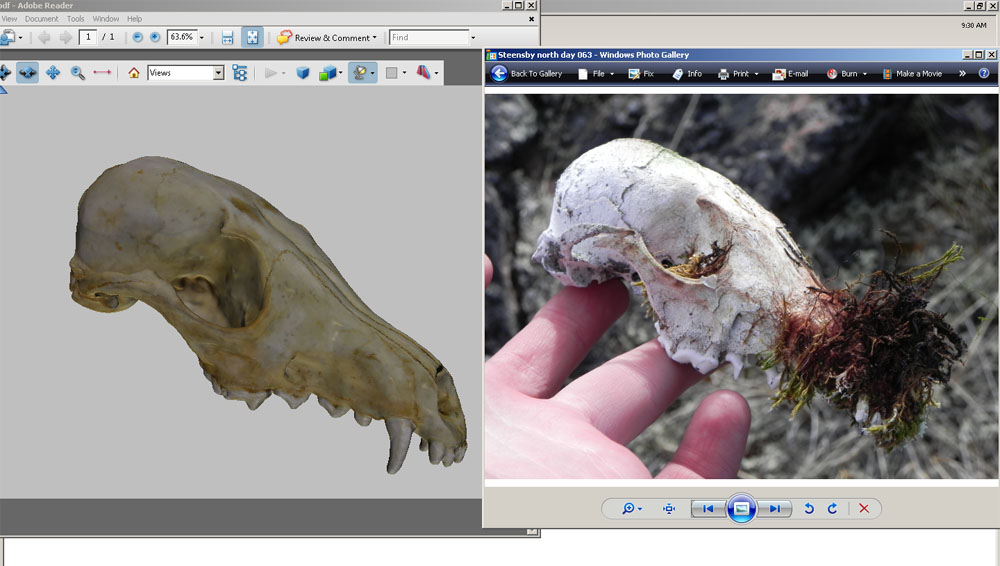
Task: Open the Review & Comment menu
Action: coord(327,38)
